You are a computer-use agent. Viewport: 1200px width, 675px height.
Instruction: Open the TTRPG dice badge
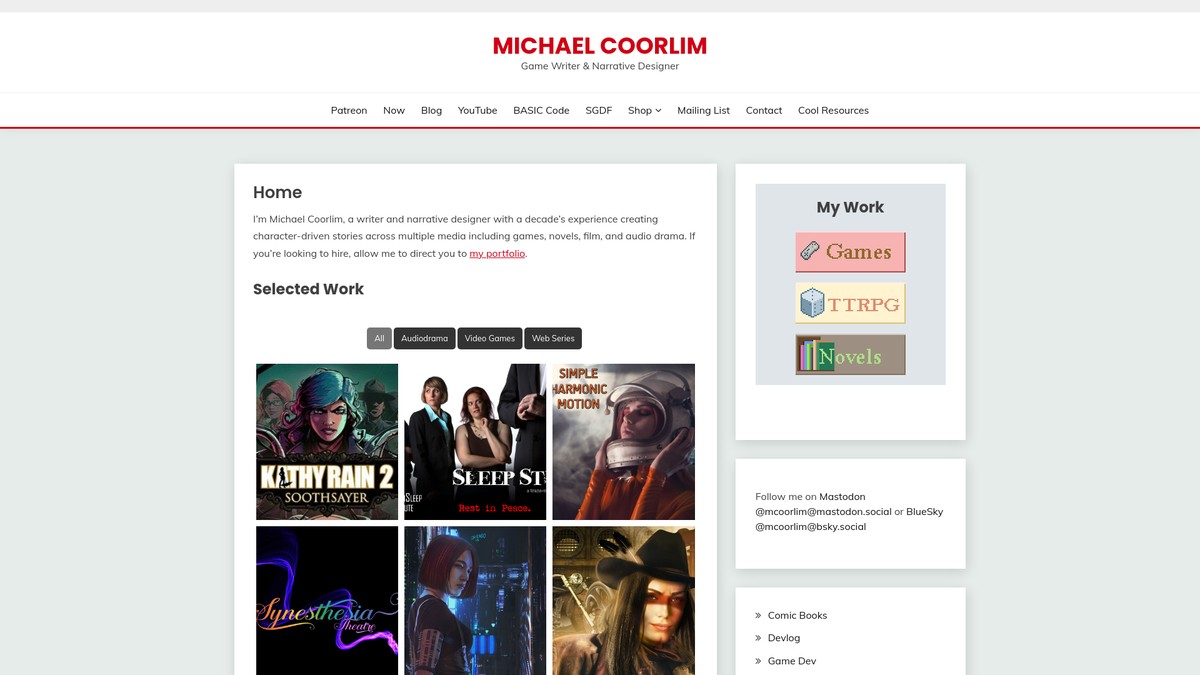point(850,303)
